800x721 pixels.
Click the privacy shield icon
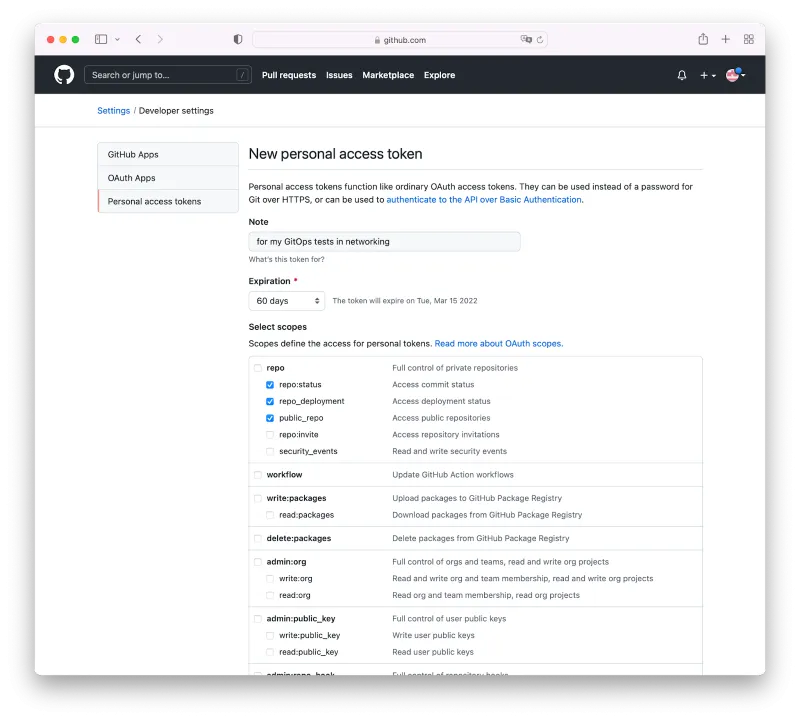point(238,39)
